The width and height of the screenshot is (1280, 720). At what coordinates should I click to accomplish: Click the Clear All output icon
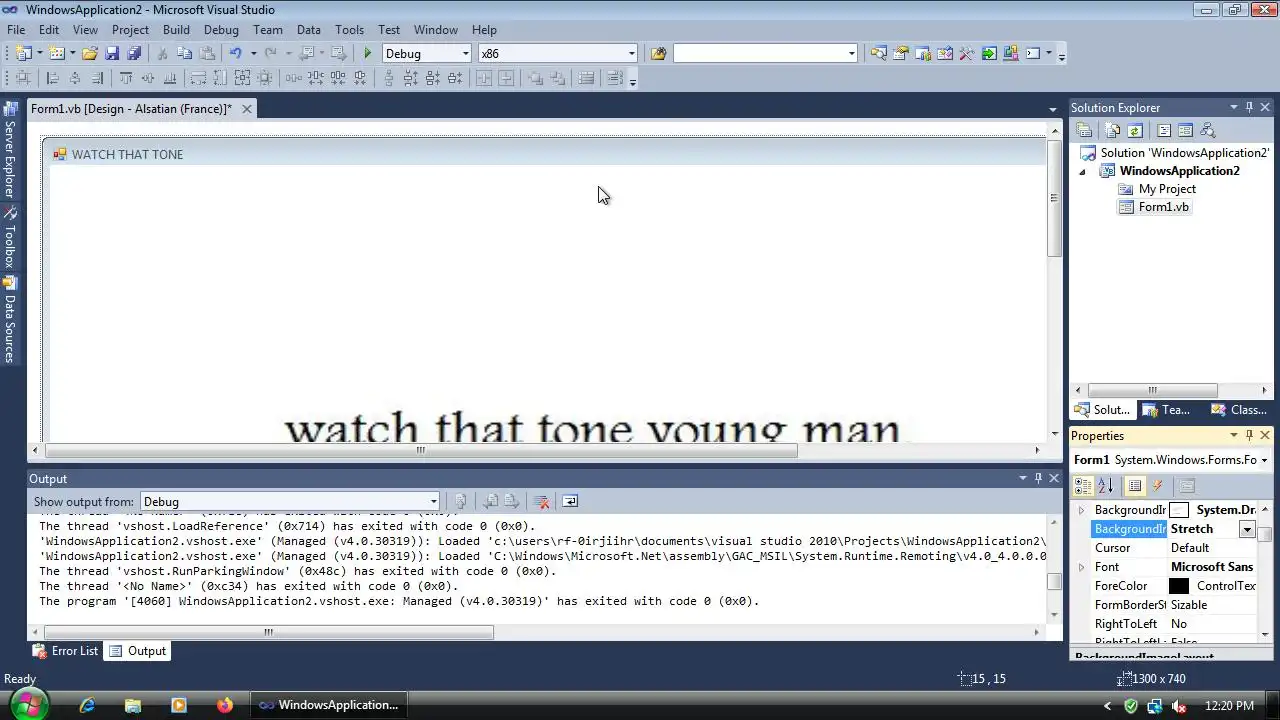click(541, 501)
